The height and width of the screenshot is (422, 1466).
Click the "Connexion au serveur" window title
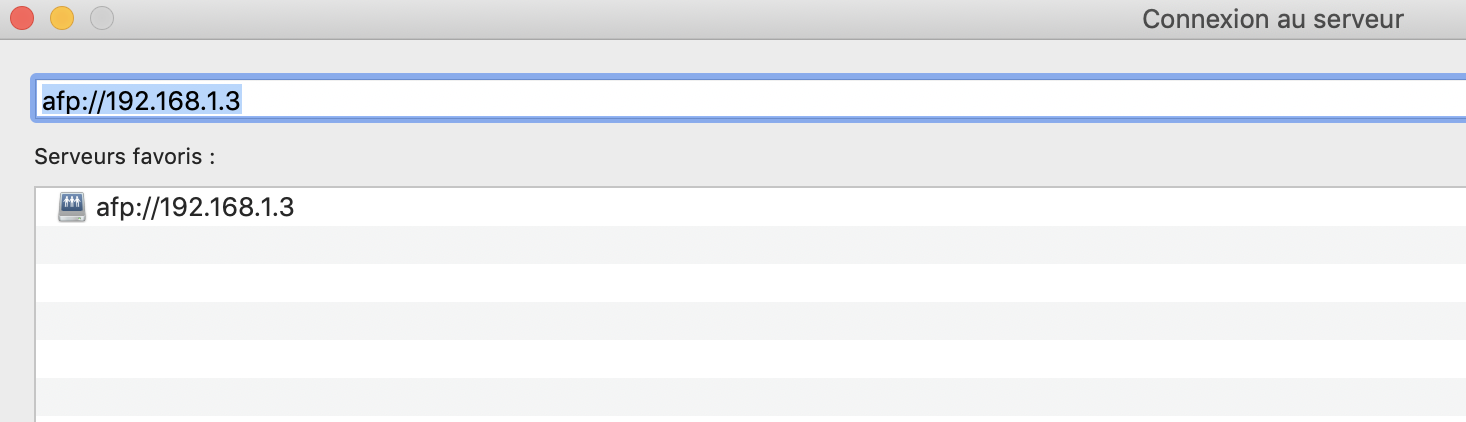pos(1273,19)
